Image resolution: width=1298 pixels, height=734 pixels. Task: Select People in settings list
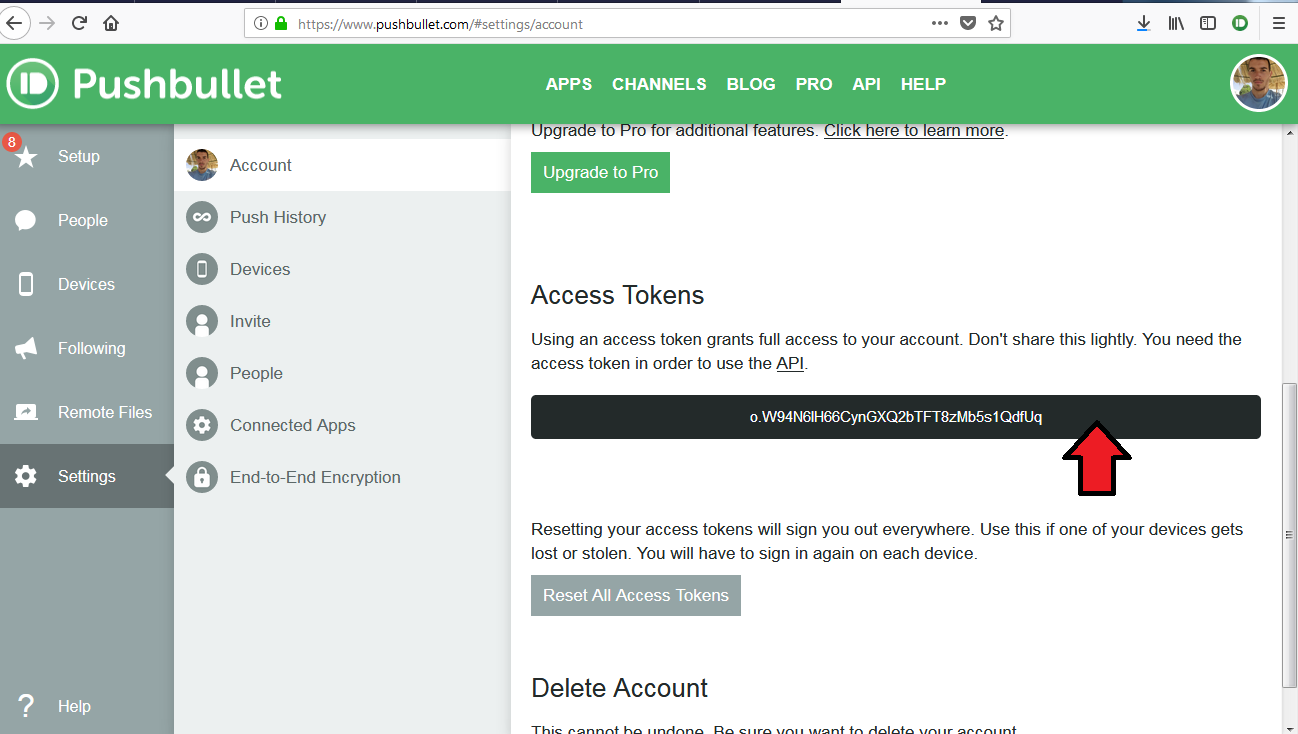[x=342, y=373]
